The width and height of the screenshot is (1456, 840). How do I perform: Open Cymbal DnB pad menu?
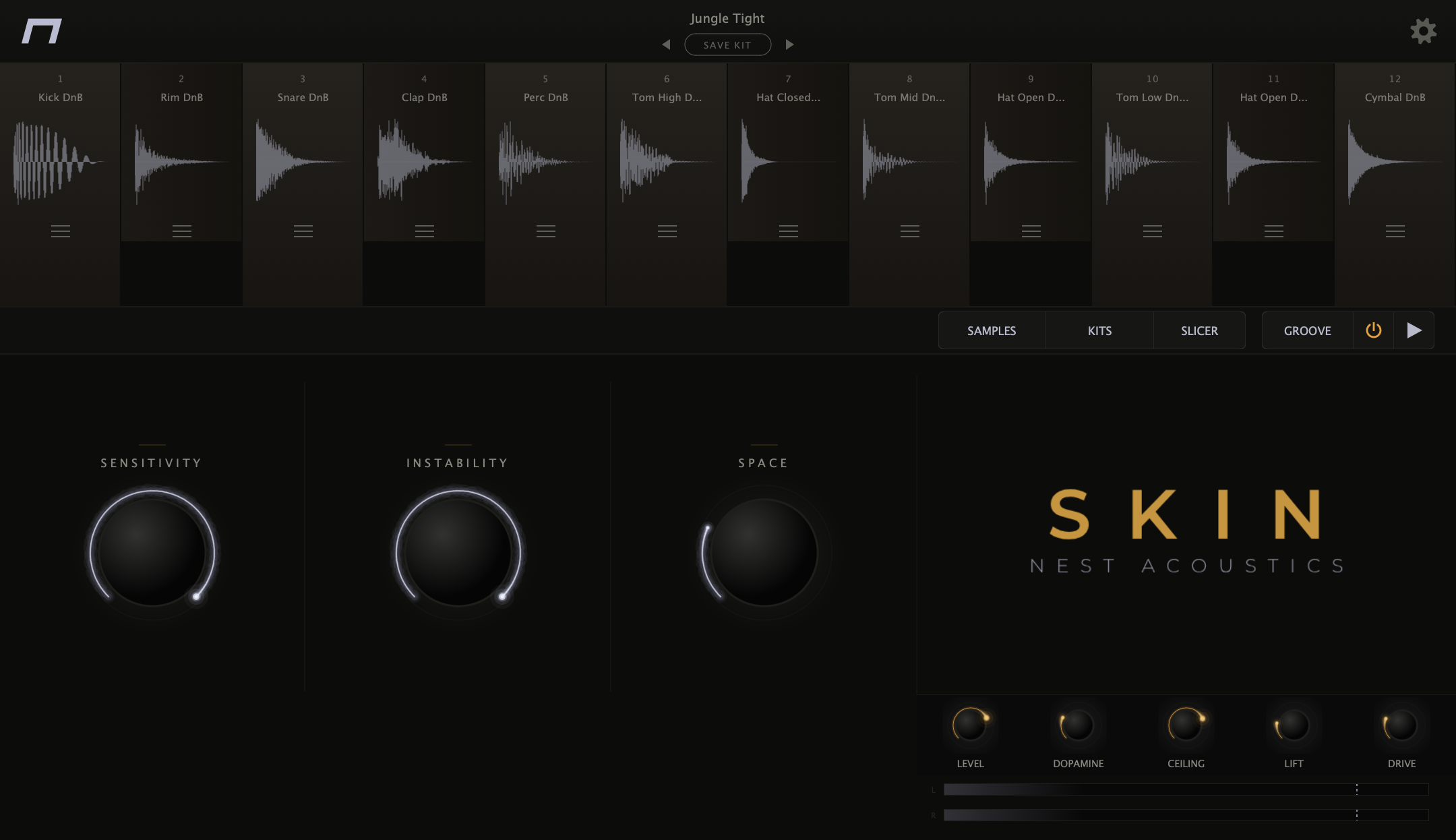click(1395, 231)
